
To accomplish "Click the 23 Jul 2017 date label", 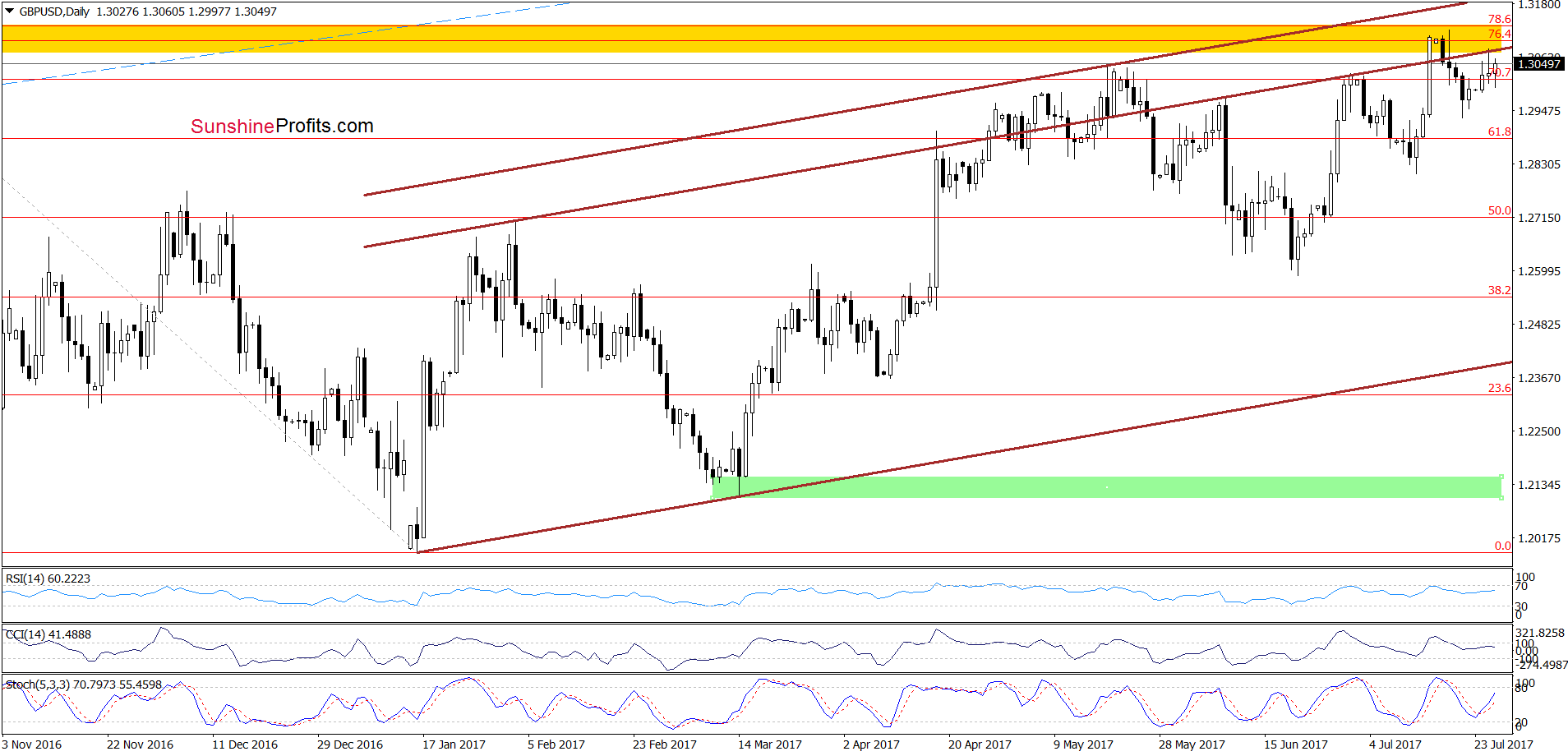I will [x=1503, y=744].
